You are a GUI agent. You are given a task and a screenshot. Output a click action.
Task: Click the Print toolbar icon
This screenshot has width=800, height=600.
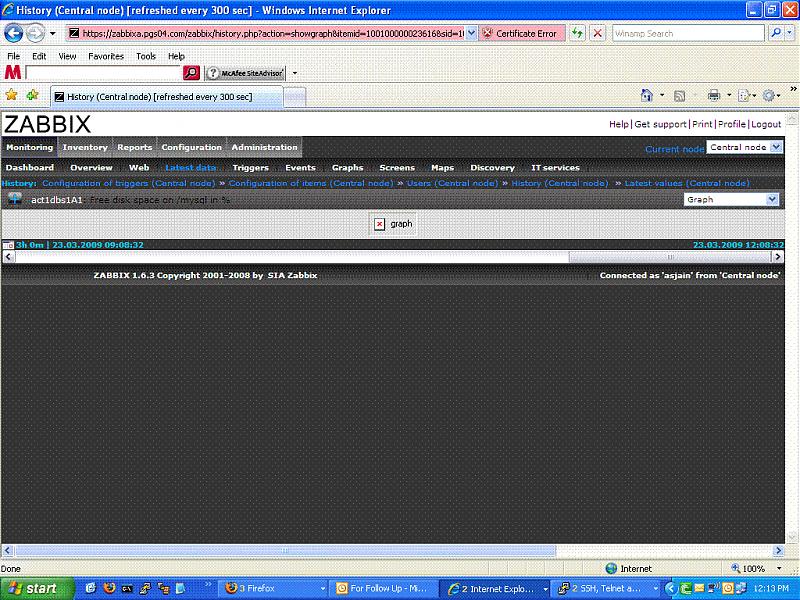pos(714,95)
